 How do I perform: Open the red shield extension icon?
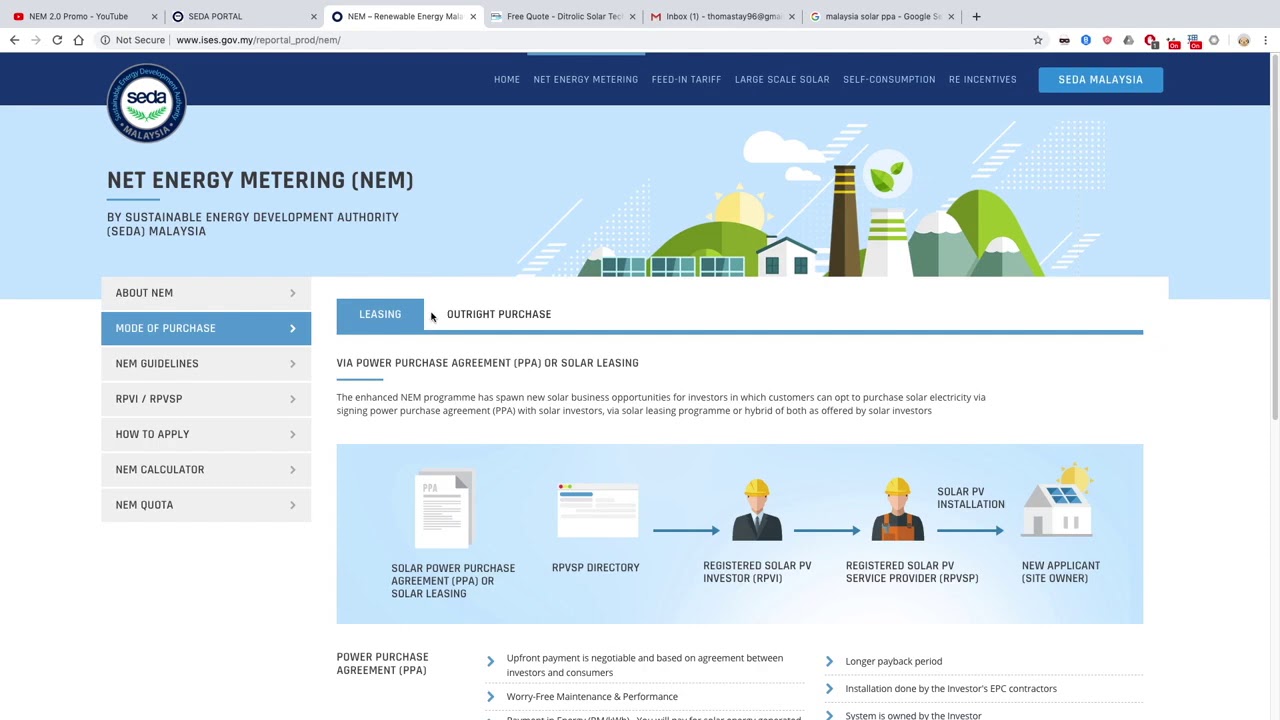click(1107, 40)
